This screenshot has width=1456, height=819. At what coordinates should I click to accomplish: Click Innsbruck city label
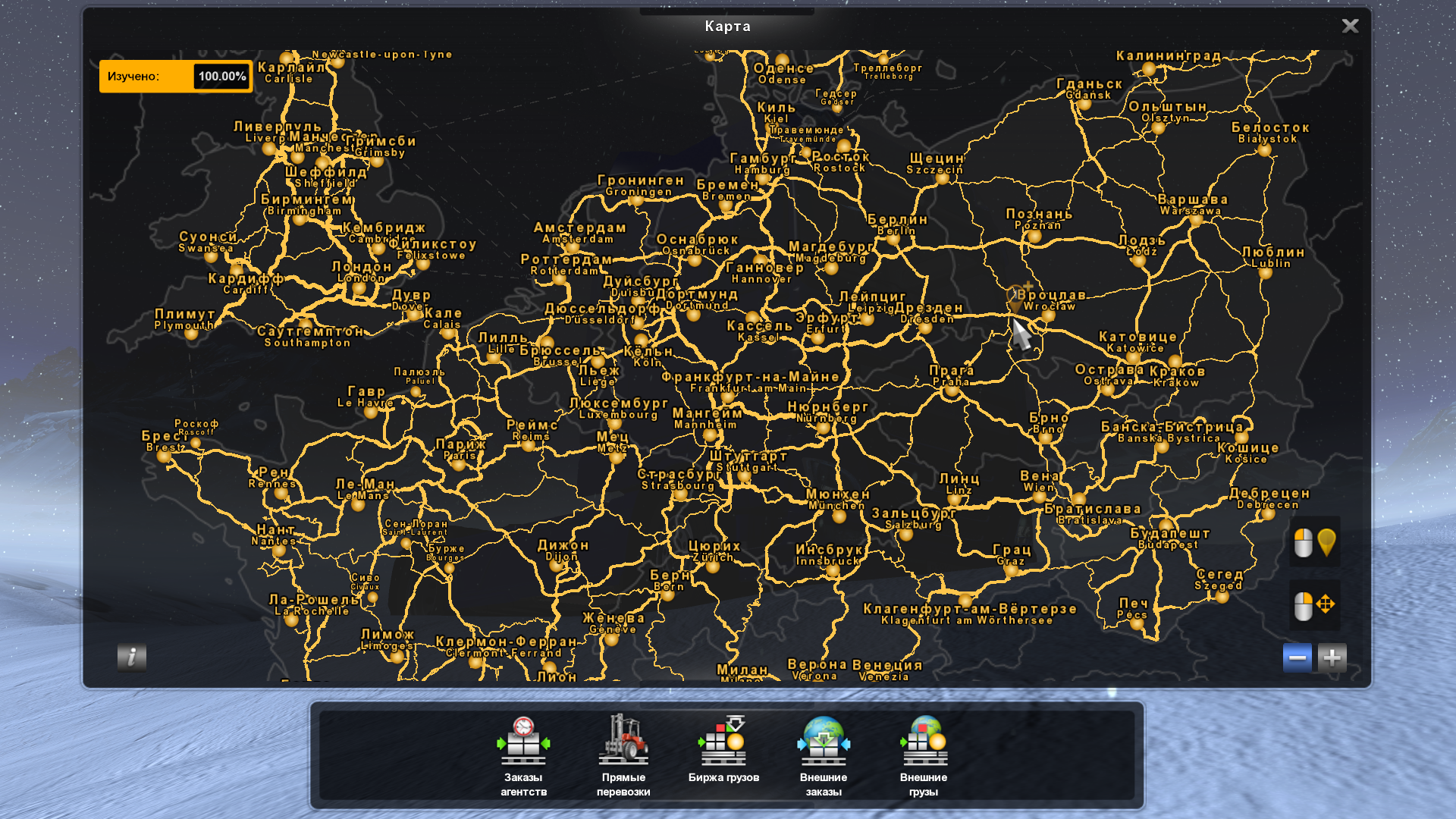coord(827,561)
